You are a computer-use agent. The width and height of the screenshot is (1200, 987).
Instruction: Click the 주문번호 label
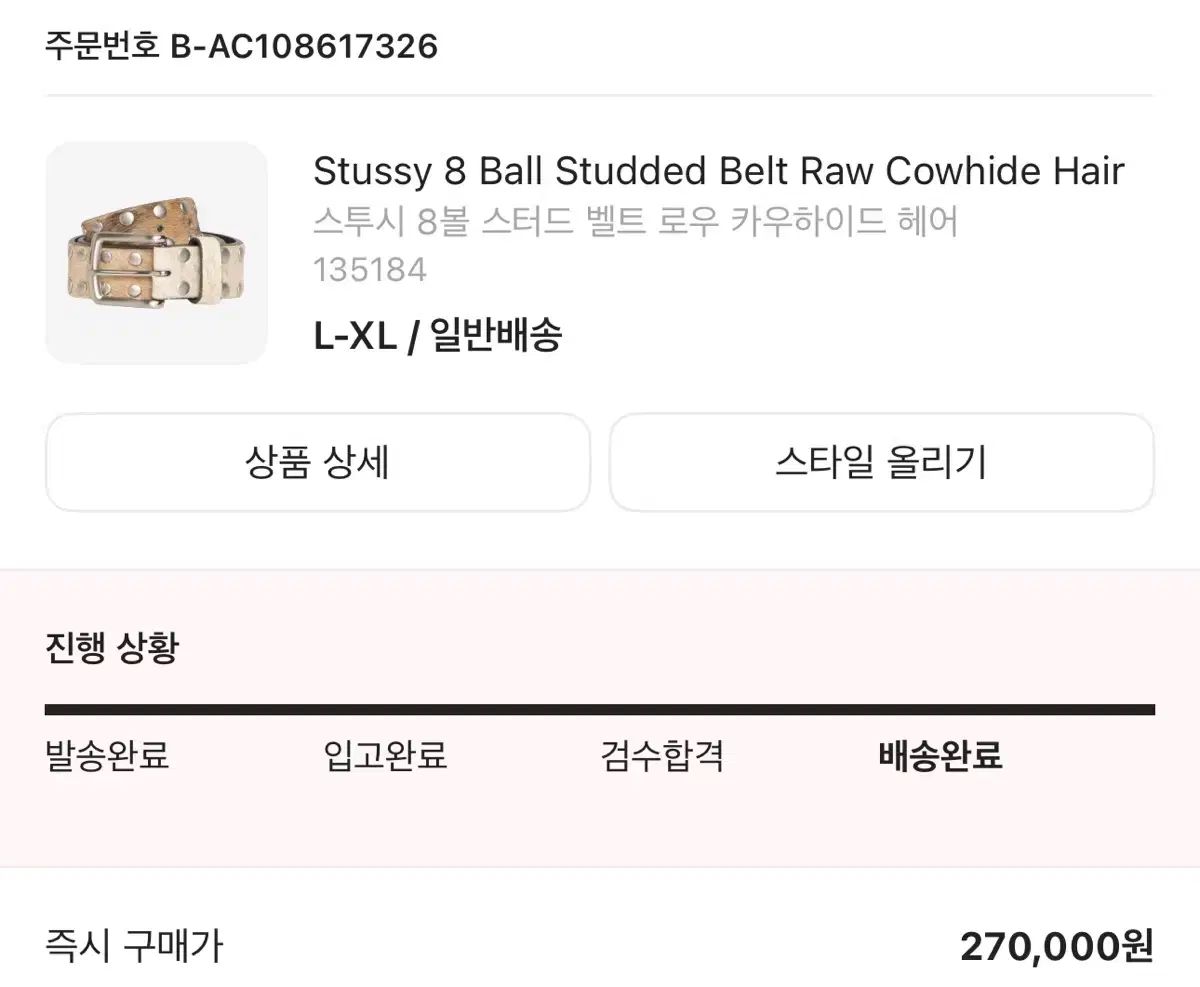tap(102, 46)
